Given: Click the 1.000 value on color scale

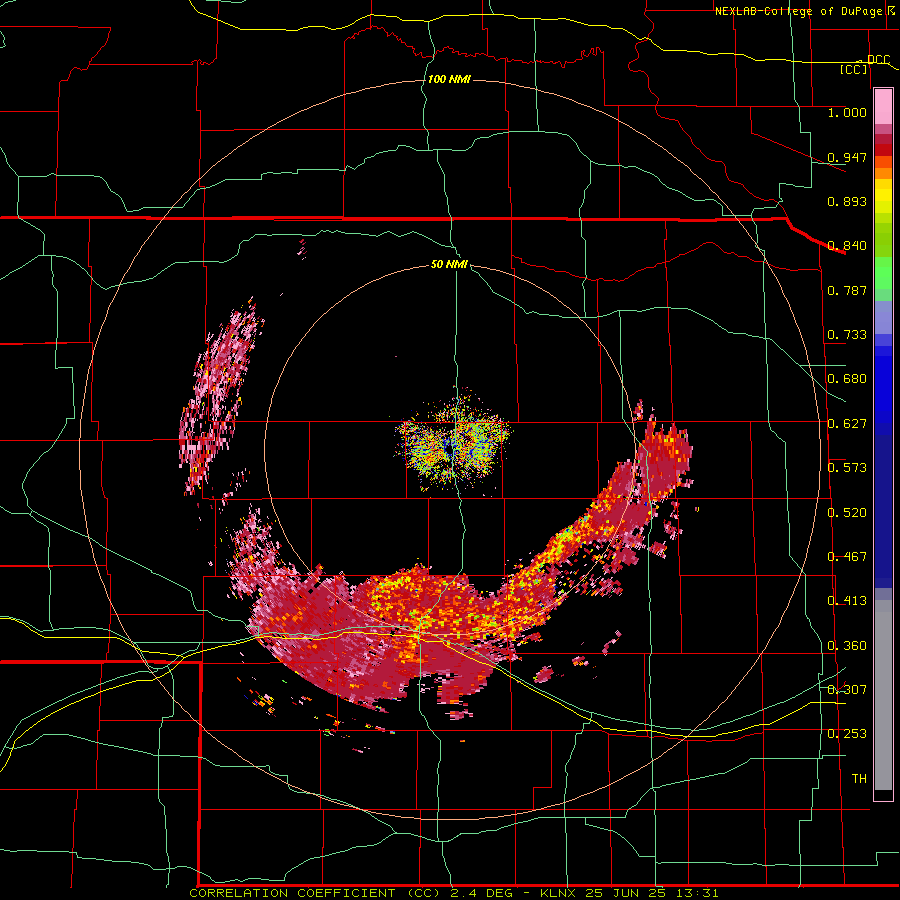Looking at the screenshot, I should click(x=847, y=112).
